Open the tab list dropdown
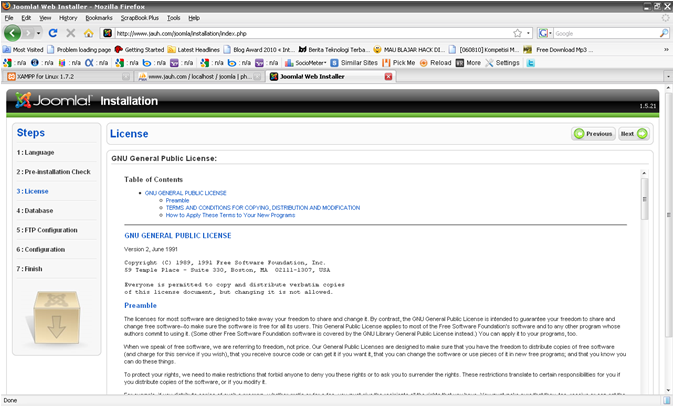The image size is (675, 409). coord(668,77)
